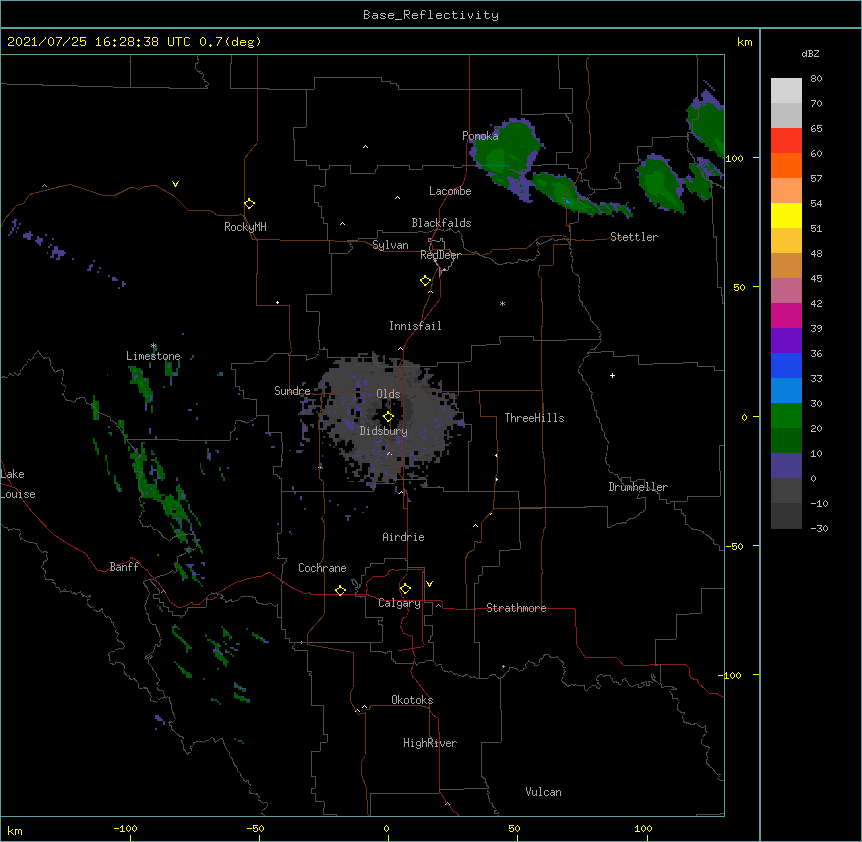Pick the white 80 dBZ legend swatch

click(x=786, y=91)
